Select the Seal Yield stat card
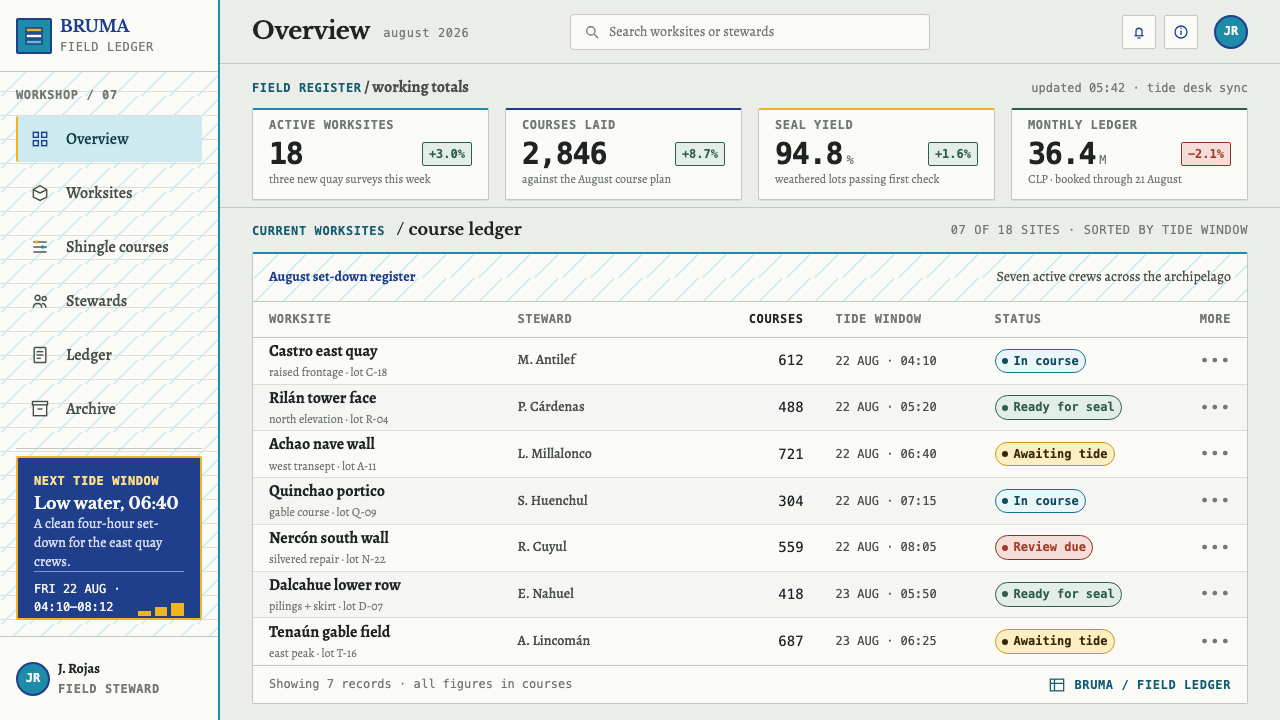 coord(876,154)
